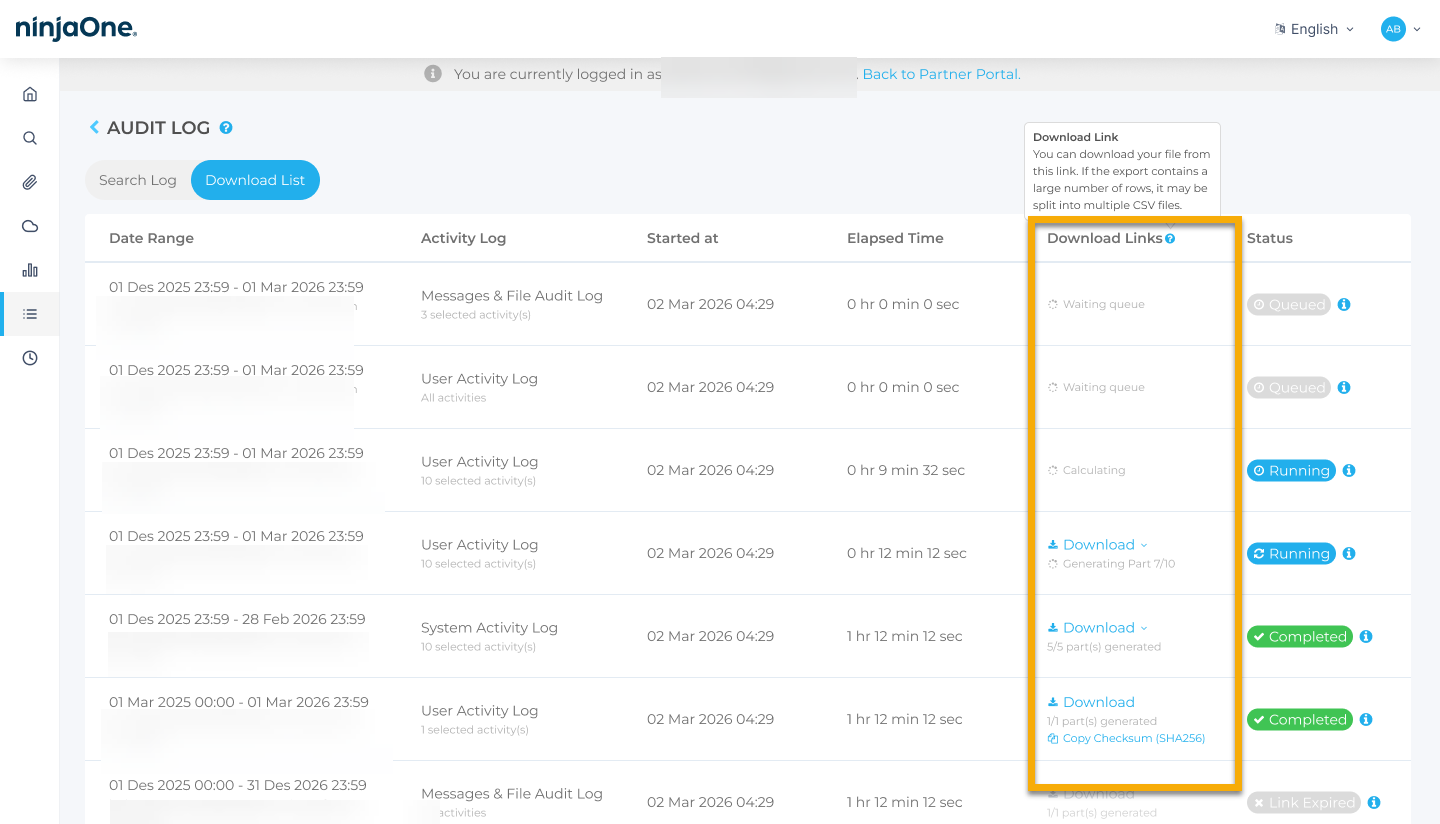This screenshot has height=824, width=1440.
Task: Click Copy Checksum (SHA256) link
Action: point(1126,738)
